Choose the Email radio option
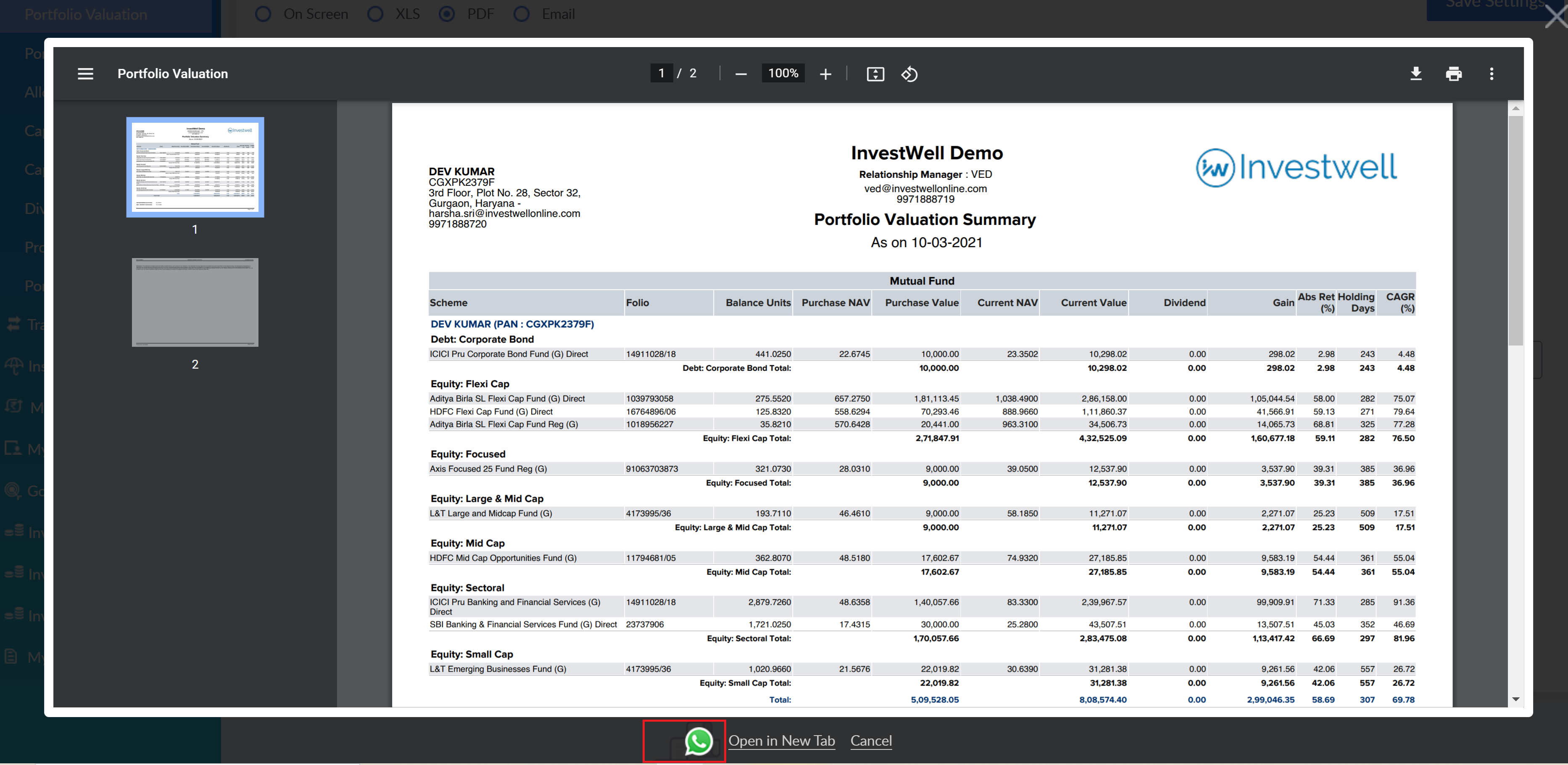Viewport: 1568px width, 765px height. pos(521,14)
